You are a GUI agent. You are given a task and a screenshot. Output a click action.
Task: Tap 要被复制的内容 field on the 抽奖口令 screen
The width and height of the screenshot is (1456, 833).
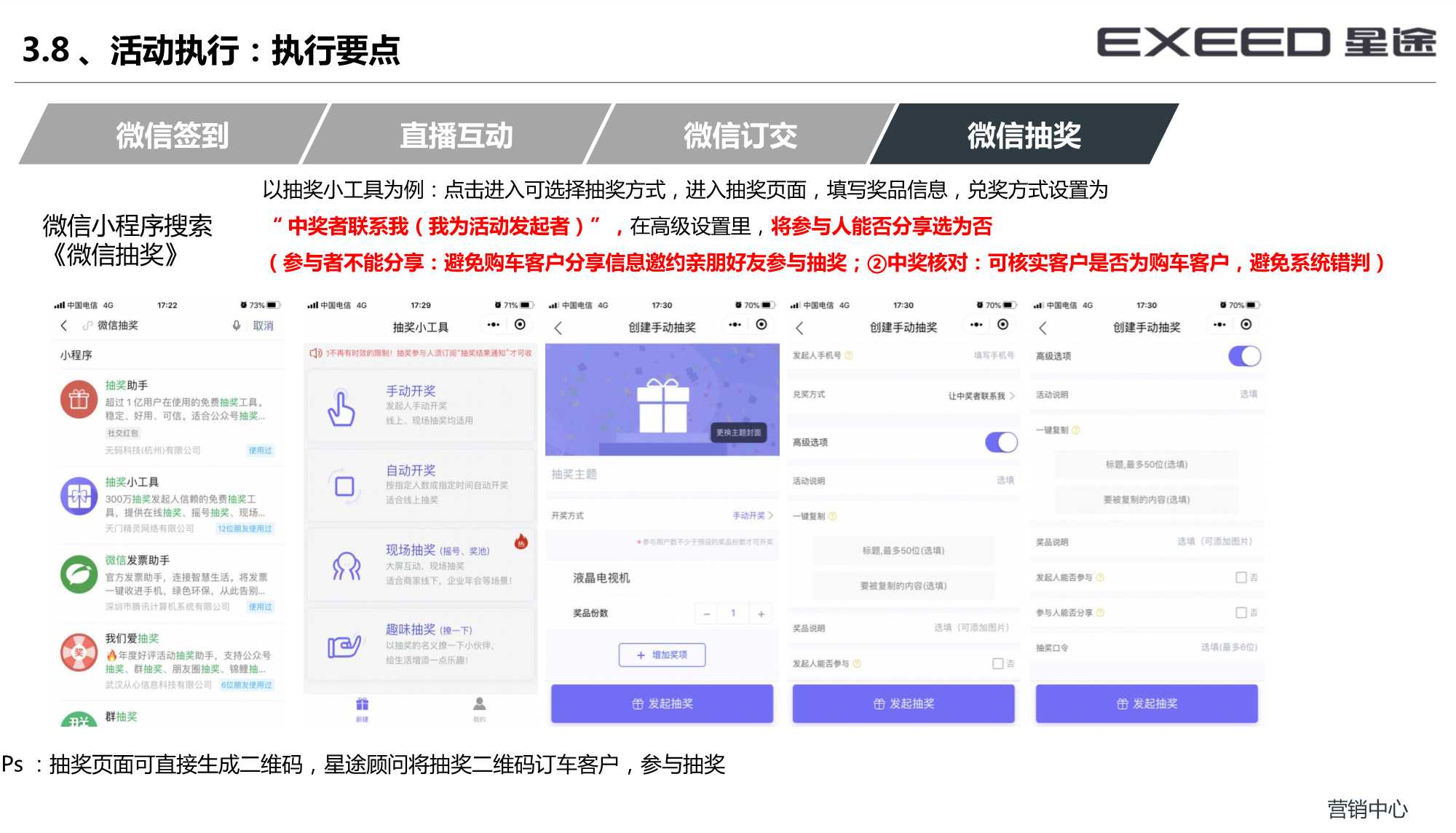(x=1147, y=500)
